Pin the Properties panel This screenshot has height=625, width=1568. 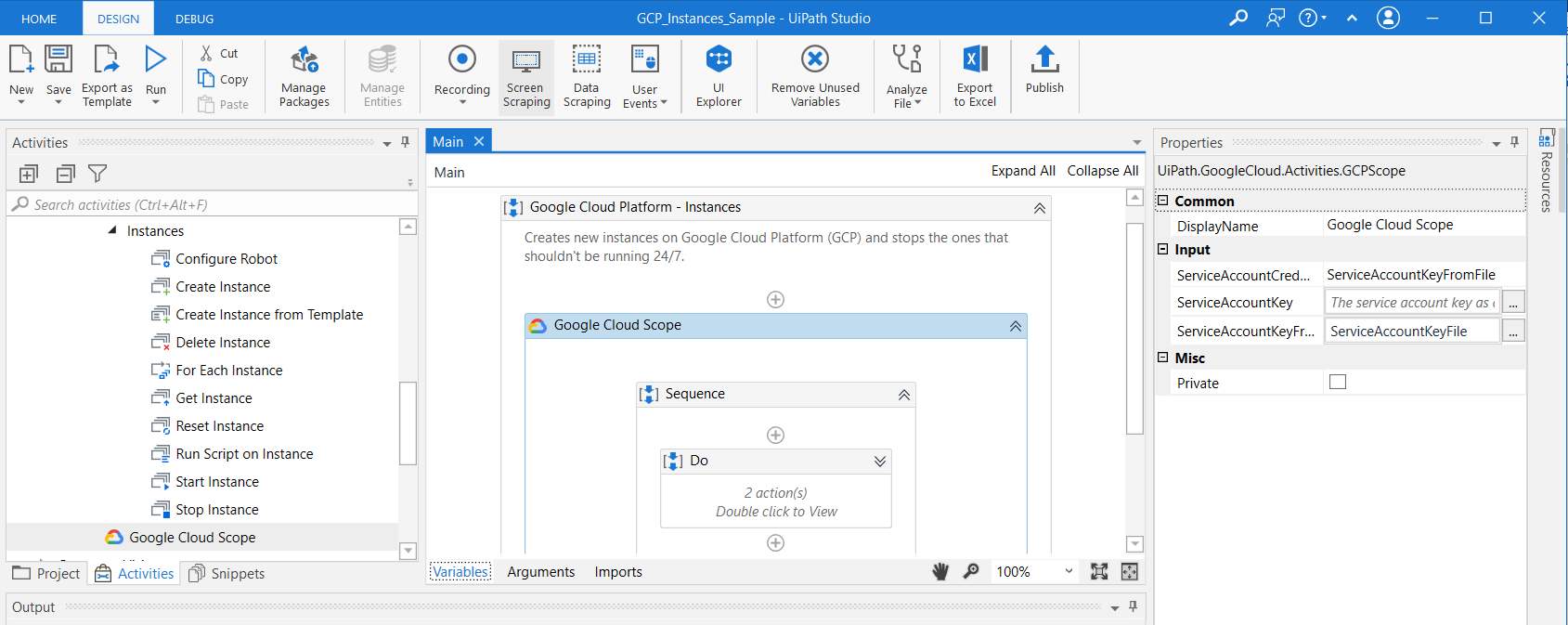[x=1514, y=142]
